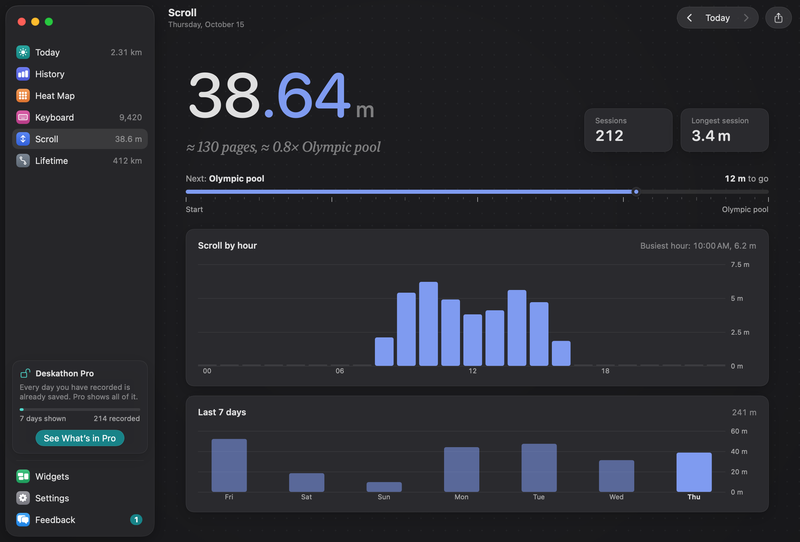
Task: Click the Scroll arrows icon in sidebar
Action: 23,139
